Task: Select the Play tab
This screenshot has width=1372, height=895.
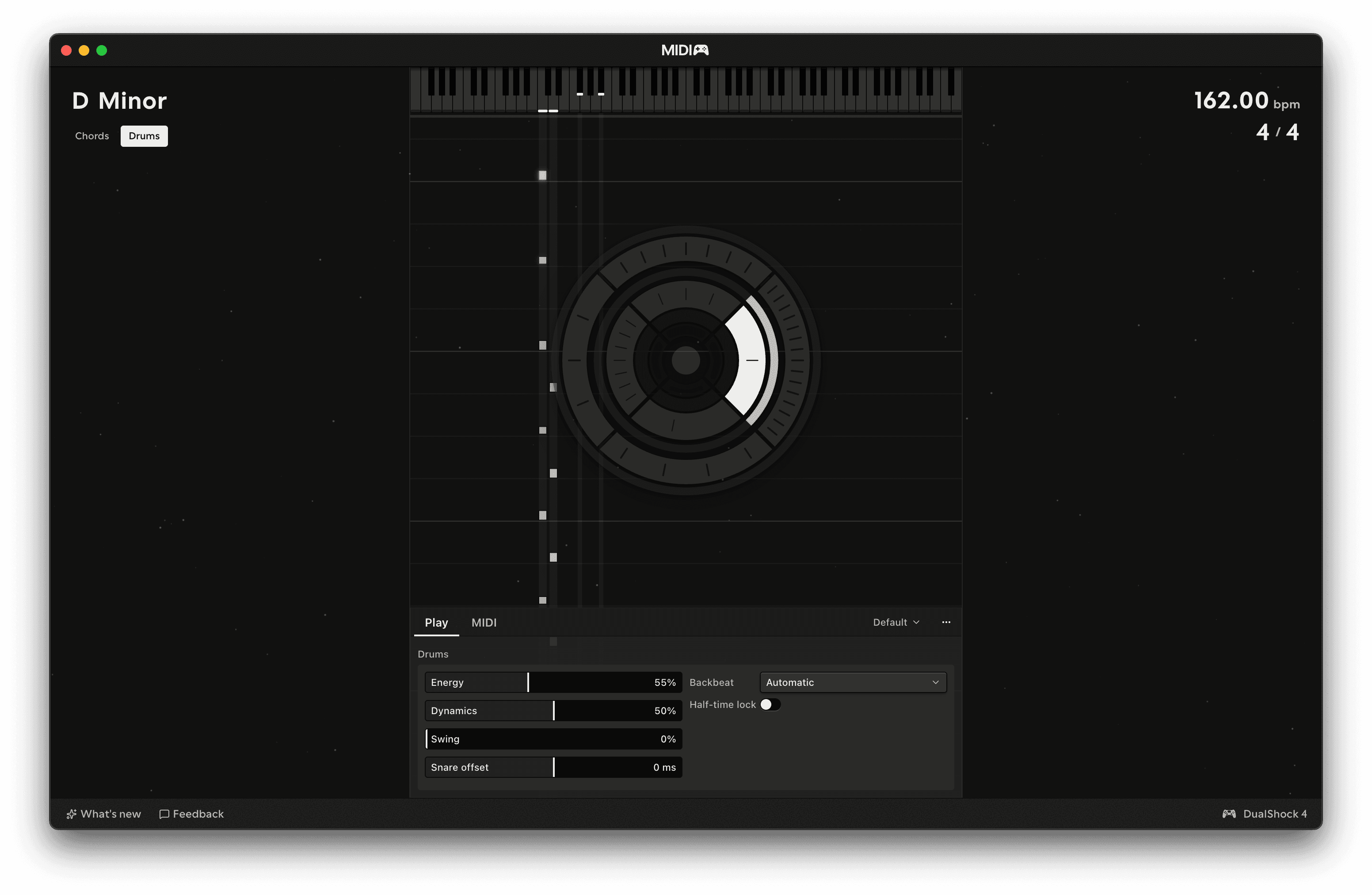Action: tap(436, 622)
